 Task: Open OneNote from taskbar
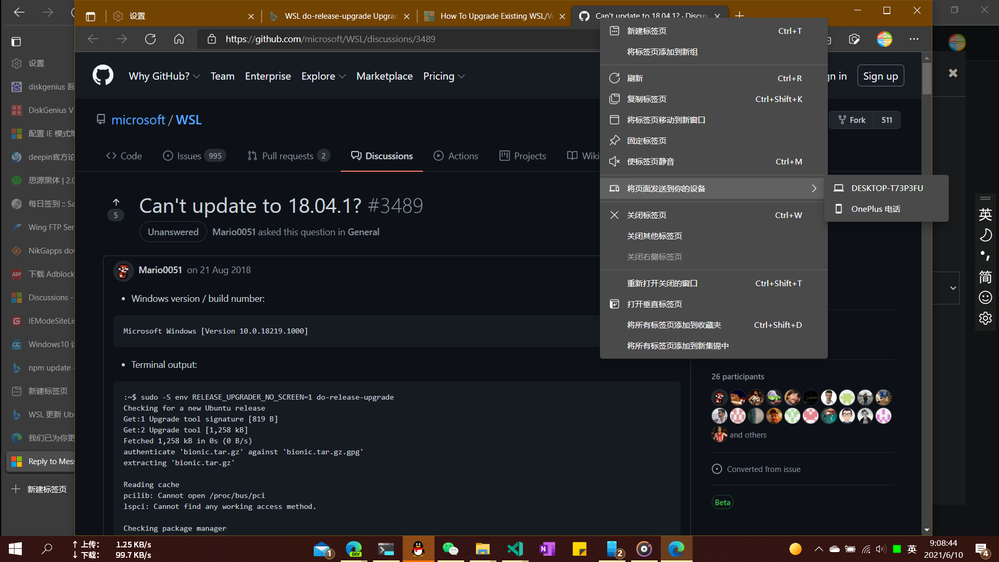[547, 549]
